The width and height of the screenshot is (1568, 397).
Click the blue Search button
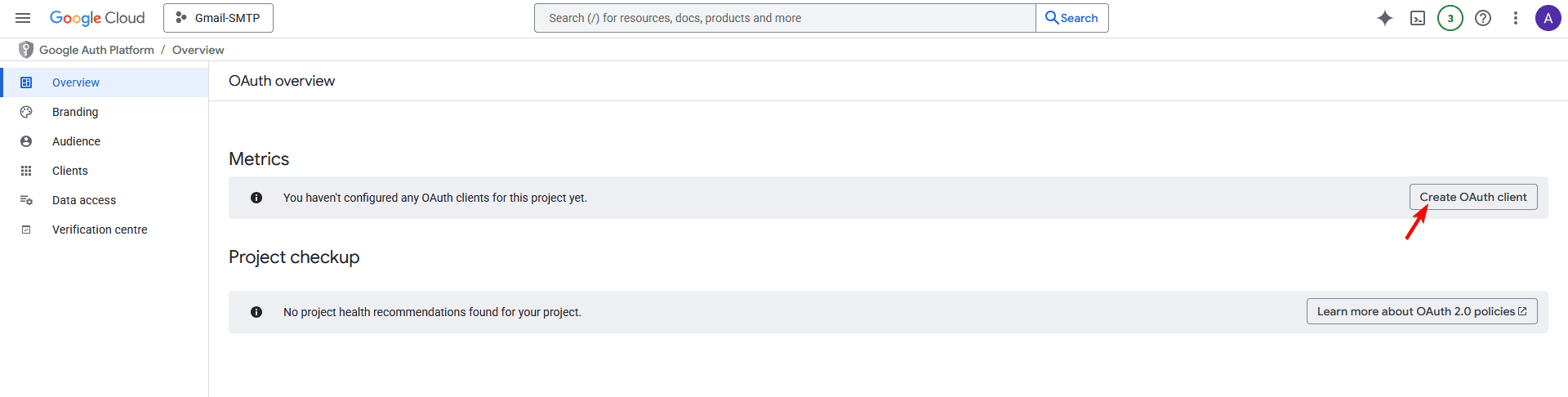click(1071, 18)
